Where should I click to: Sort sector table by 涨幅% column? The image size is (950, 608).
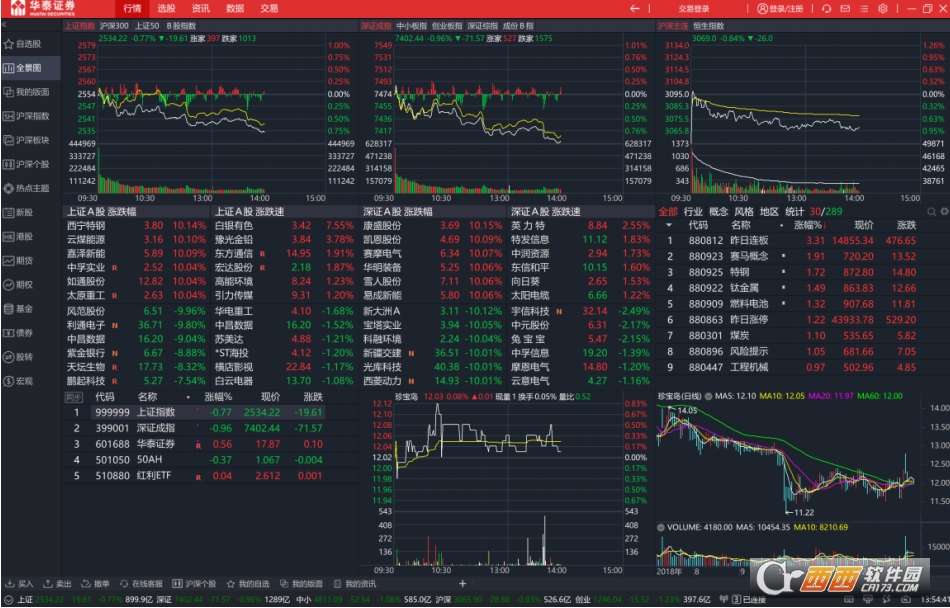point(809,225)
